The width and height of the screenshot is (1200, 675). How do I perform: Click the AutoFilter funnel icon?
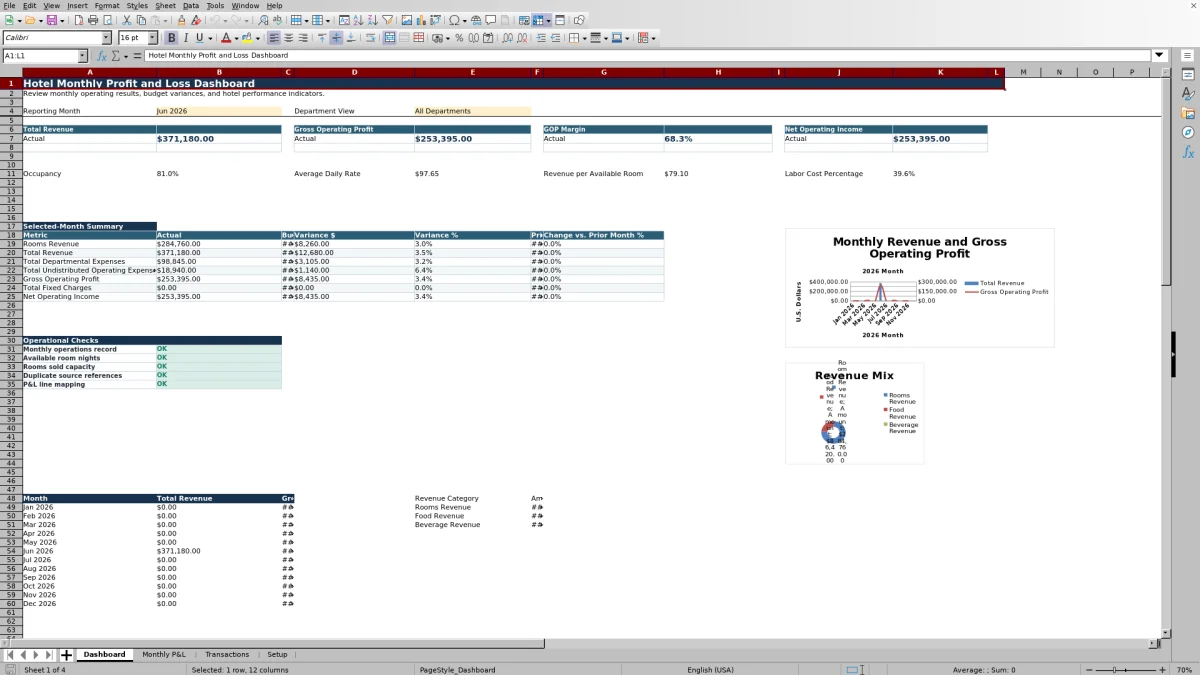[387, 20]
